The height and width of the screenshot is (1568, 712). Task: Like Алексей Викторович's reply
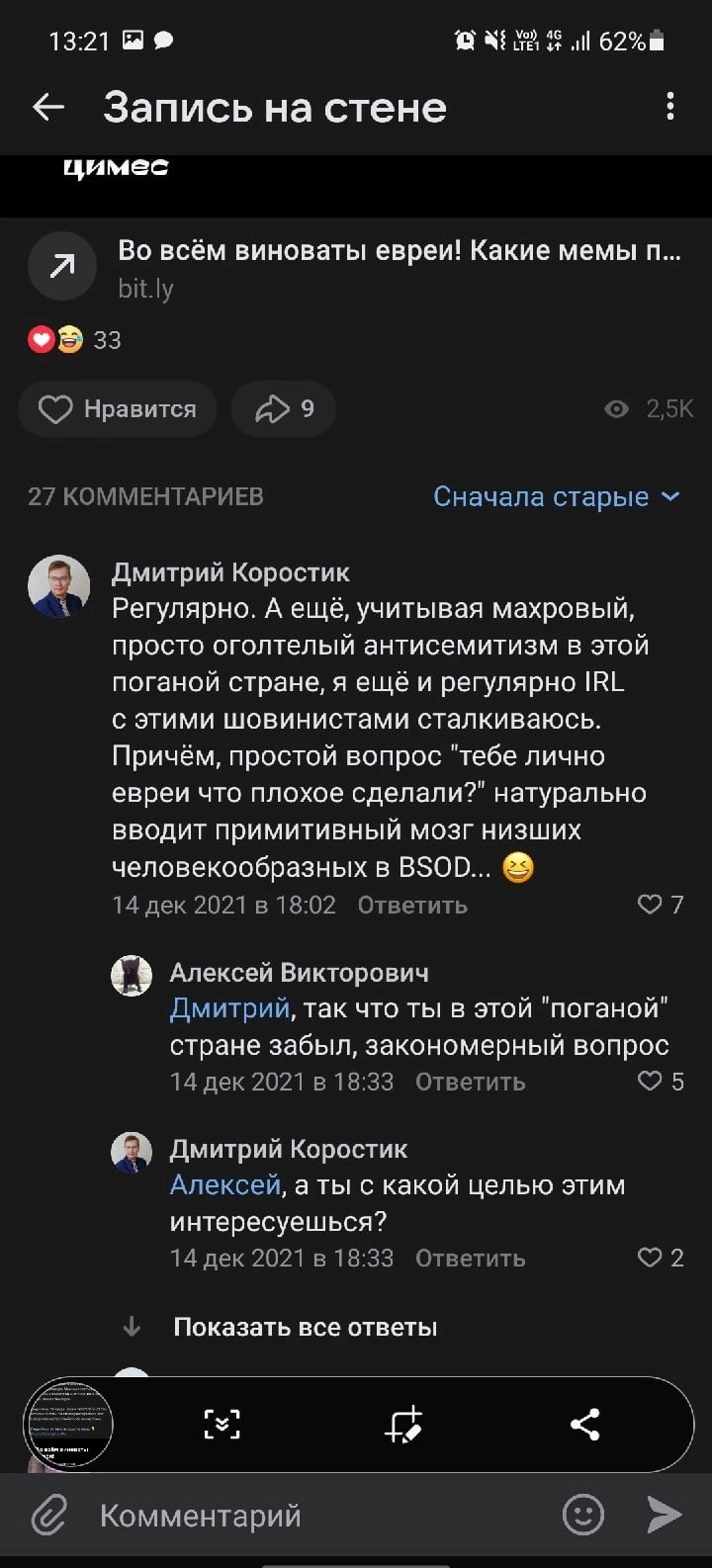coord(660,1082)
